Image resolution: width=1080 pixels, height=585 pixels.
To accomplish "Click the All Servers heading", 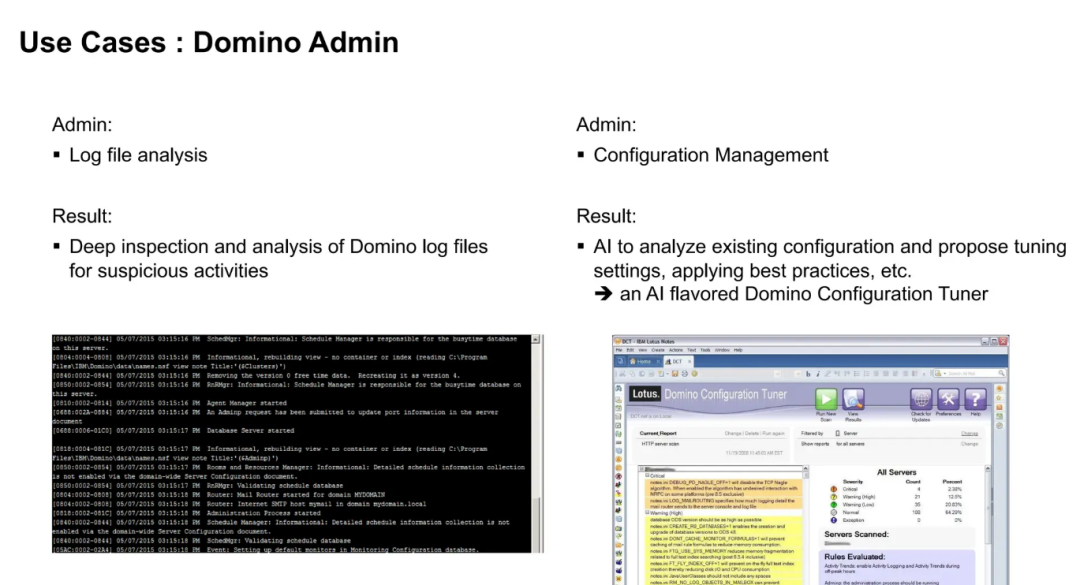I will (897, 472).
